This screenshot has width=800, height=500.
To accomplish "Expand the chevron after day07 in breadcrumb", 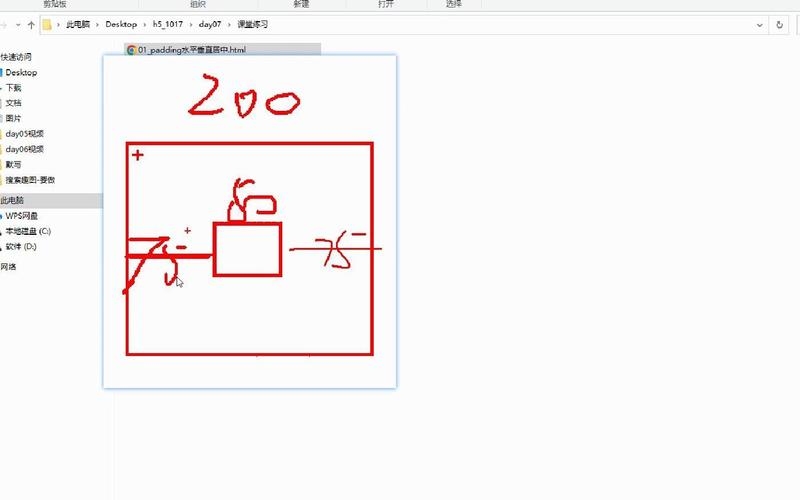I will pyautogui.click(x=229, y=24).
